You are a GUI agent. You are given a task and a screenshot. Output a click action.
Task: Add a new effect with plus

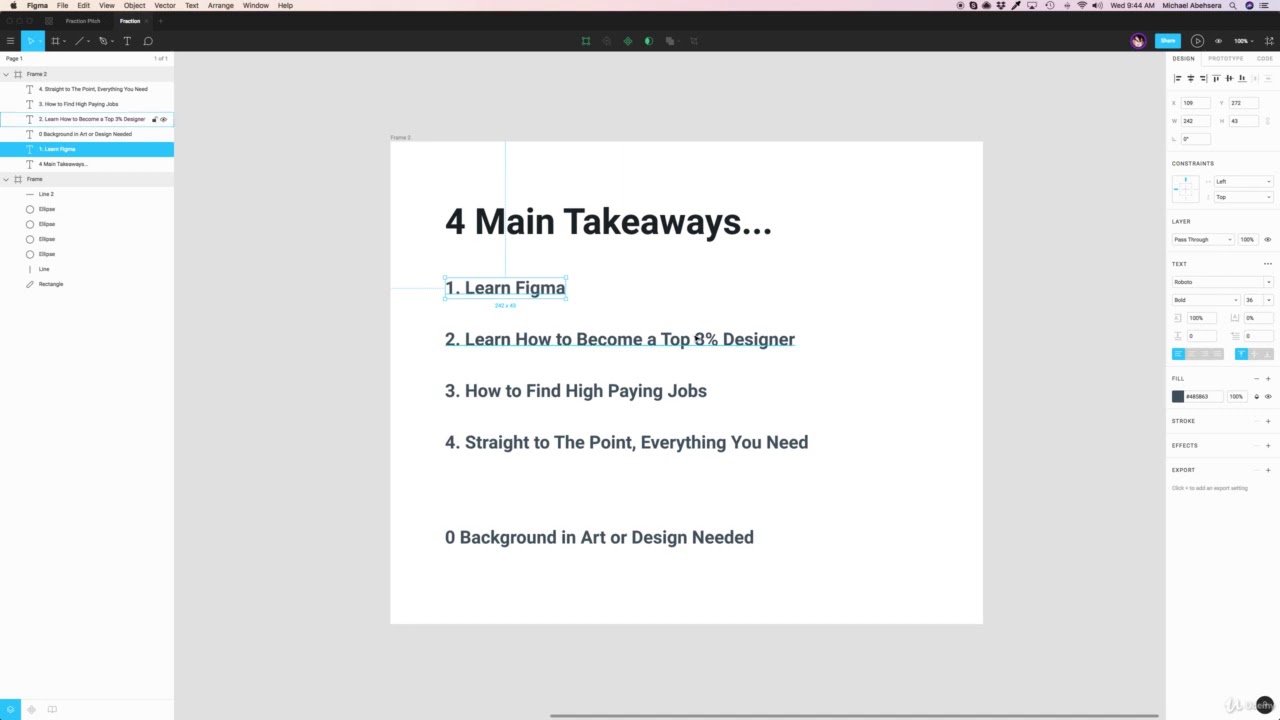(1268, 445)
